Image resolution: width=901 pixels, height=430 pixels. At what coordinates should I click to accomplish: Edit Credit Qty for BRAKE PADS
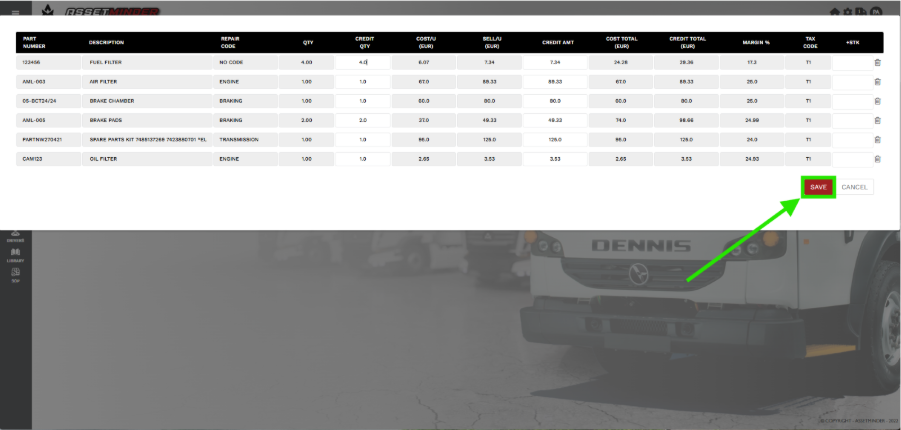pos(363,120)
